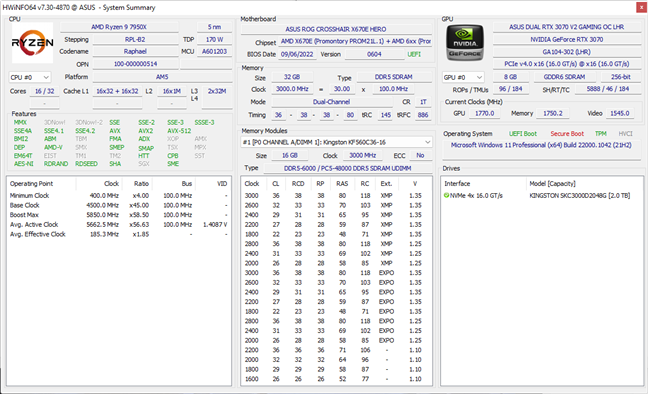Click the Operating Point column header

[x=31, y=184]
